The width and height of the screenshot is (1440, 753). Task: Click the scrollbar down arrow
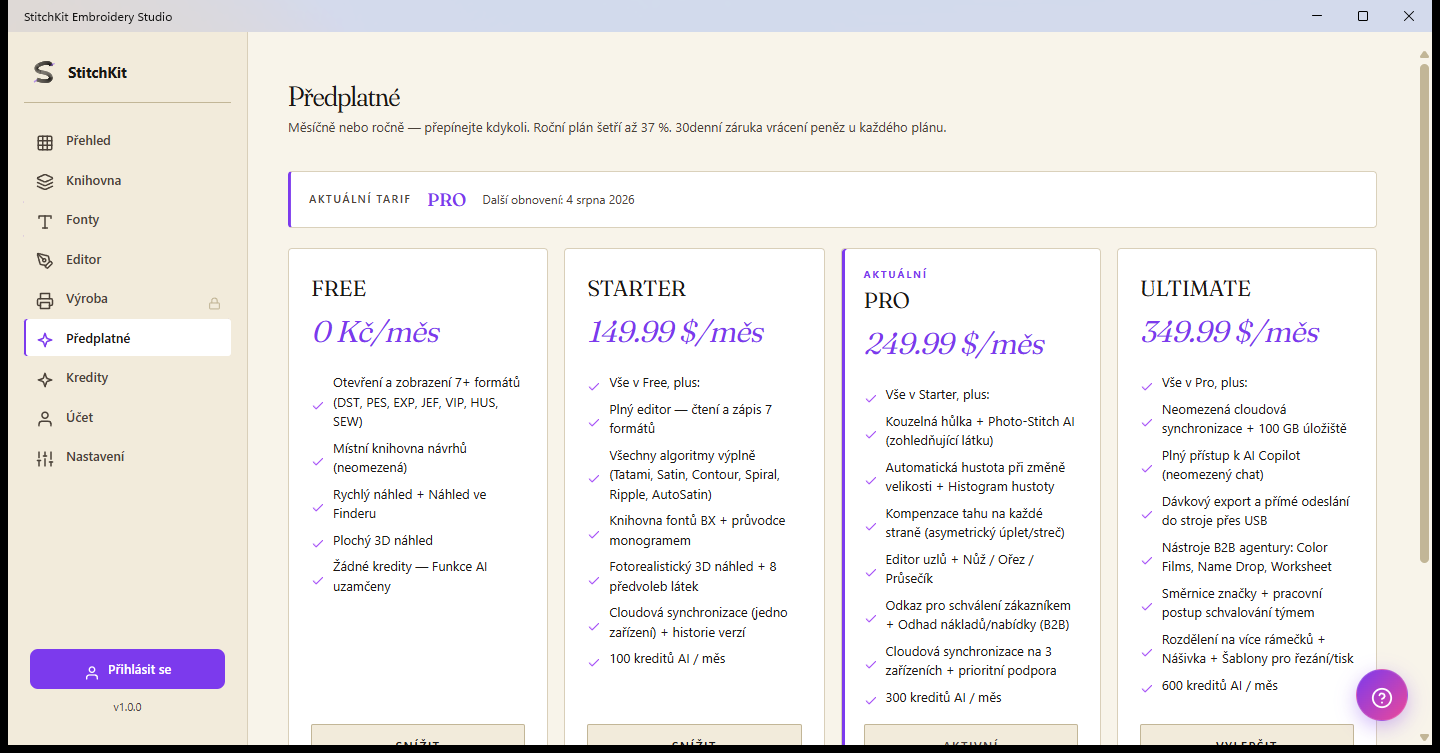1425,737
